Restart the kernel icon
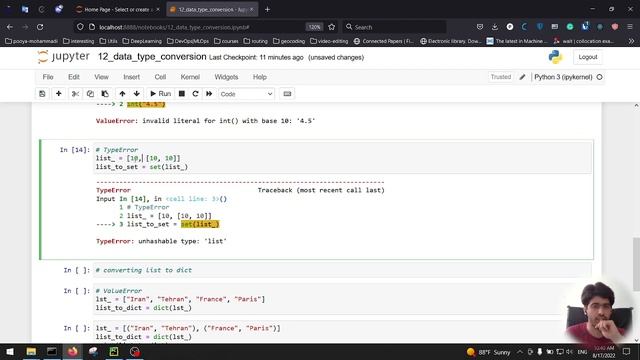This screenshot has height=360, width=640. 196,94
